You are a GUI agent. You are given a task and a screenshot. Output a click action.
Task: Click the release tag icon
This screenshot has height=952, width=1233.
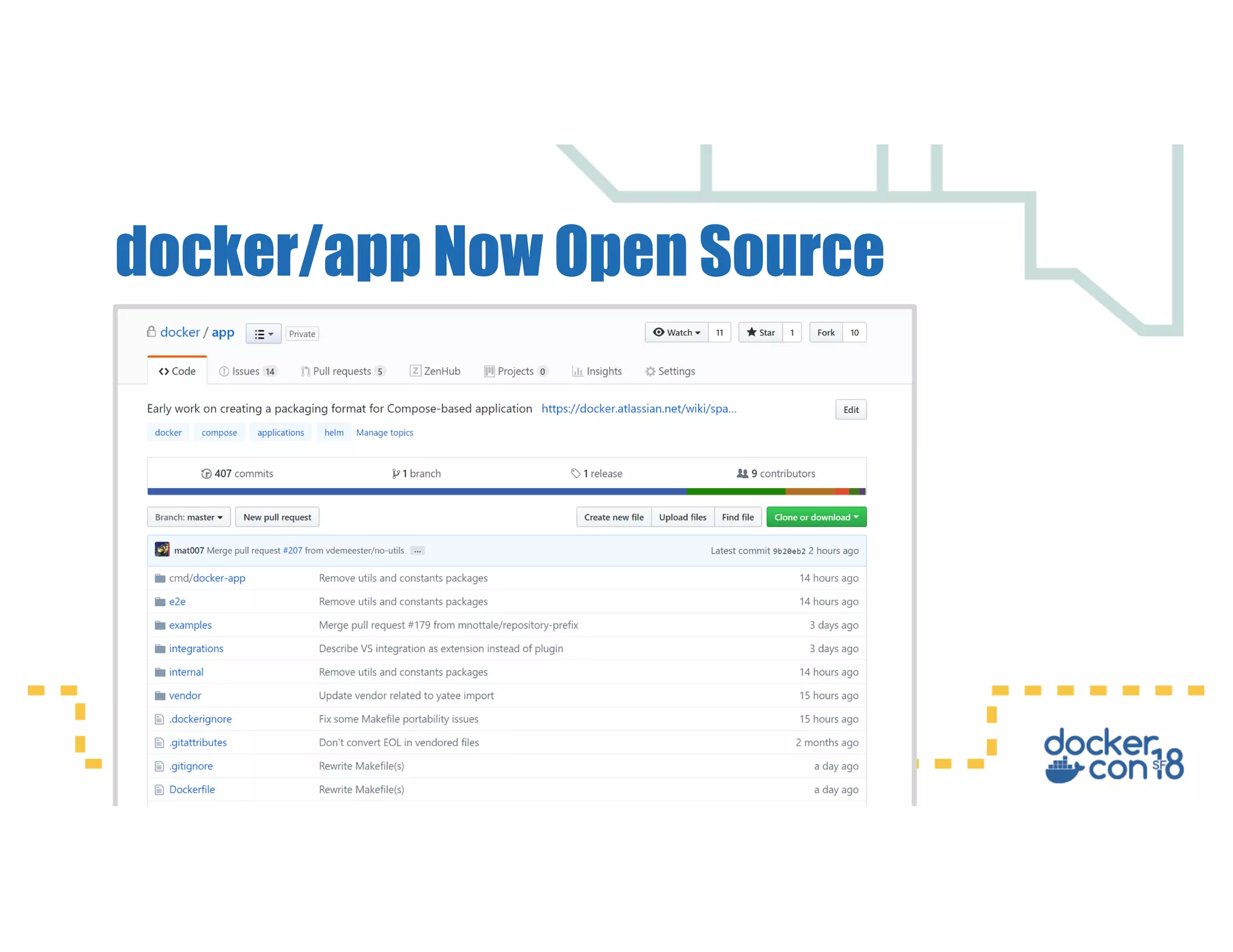point(576,474)
